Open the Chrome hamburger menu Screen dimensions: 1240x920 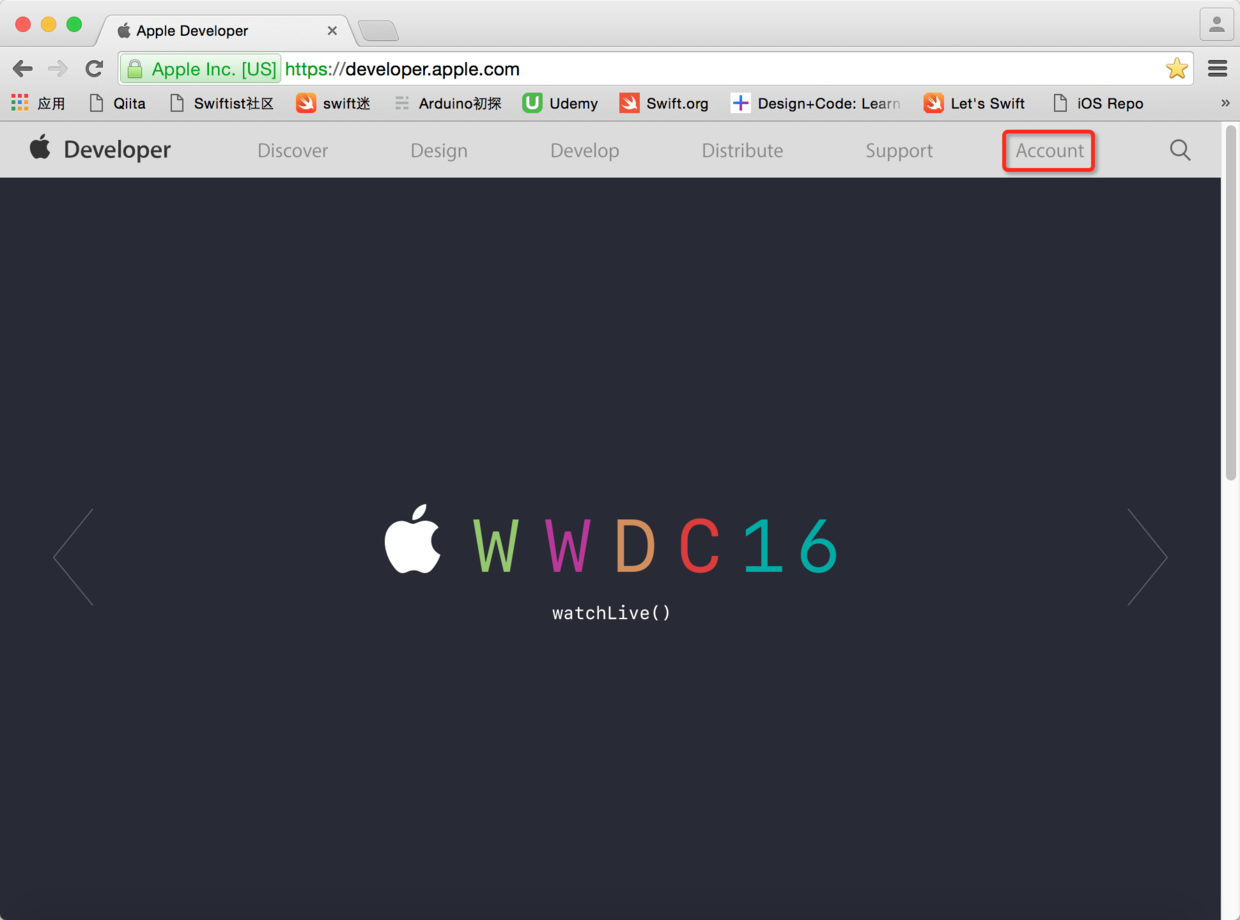[1217, 69]
